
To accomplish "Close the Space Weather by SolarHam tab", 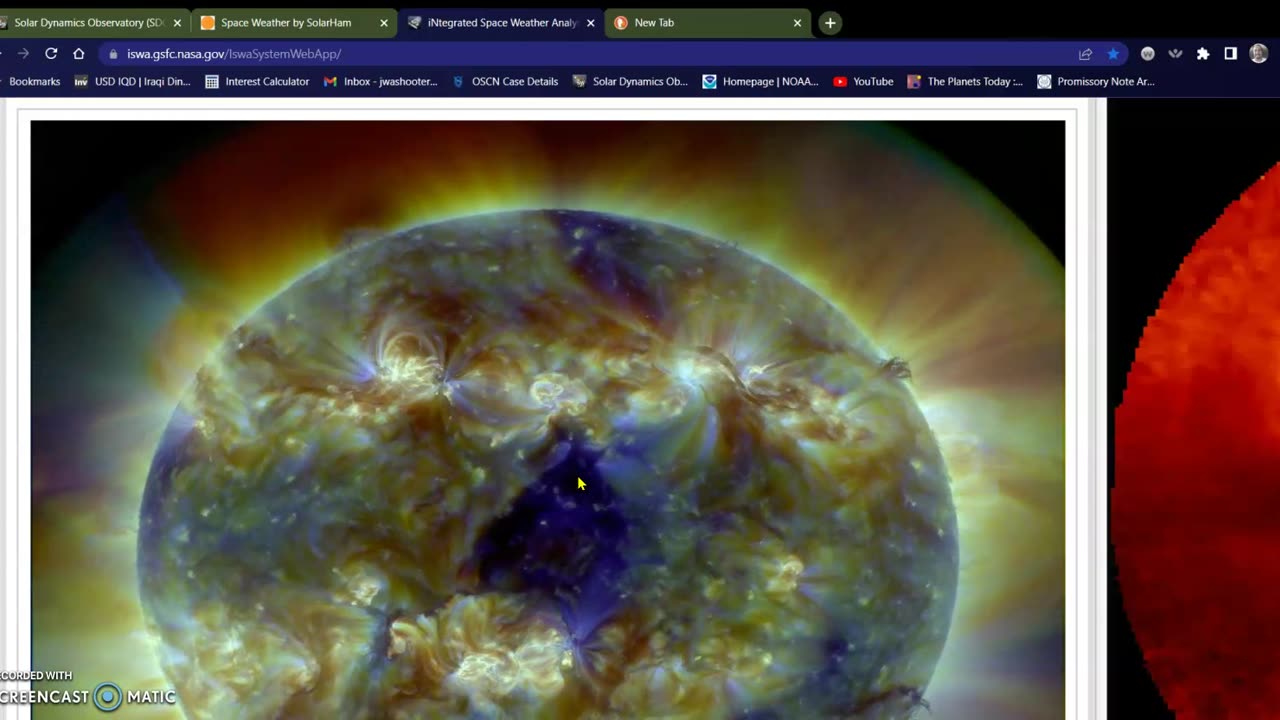I will tap(383, 23).
